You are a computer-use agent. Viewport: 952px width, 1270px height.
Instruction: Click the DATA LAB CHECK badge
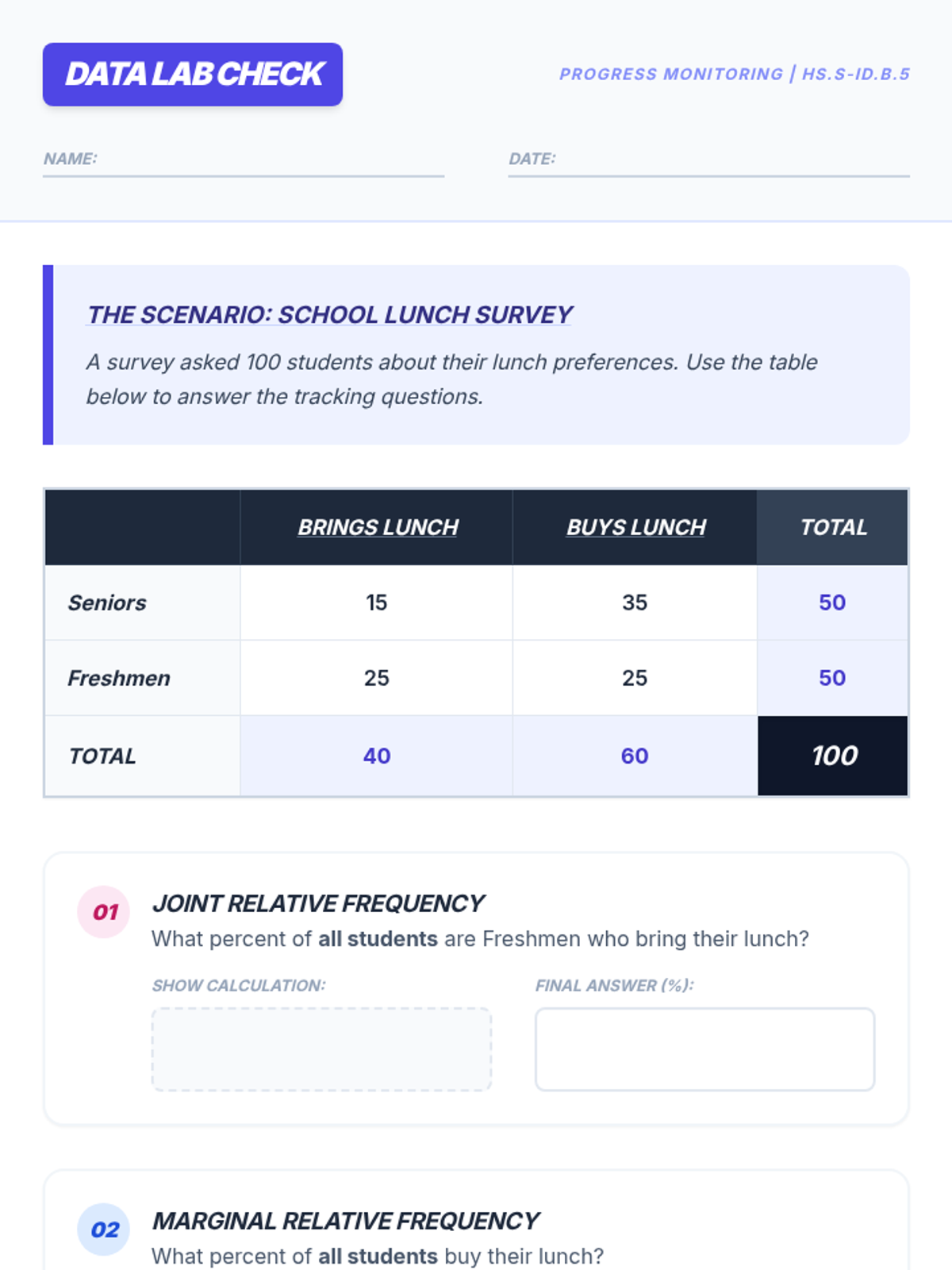pos(193,75)
